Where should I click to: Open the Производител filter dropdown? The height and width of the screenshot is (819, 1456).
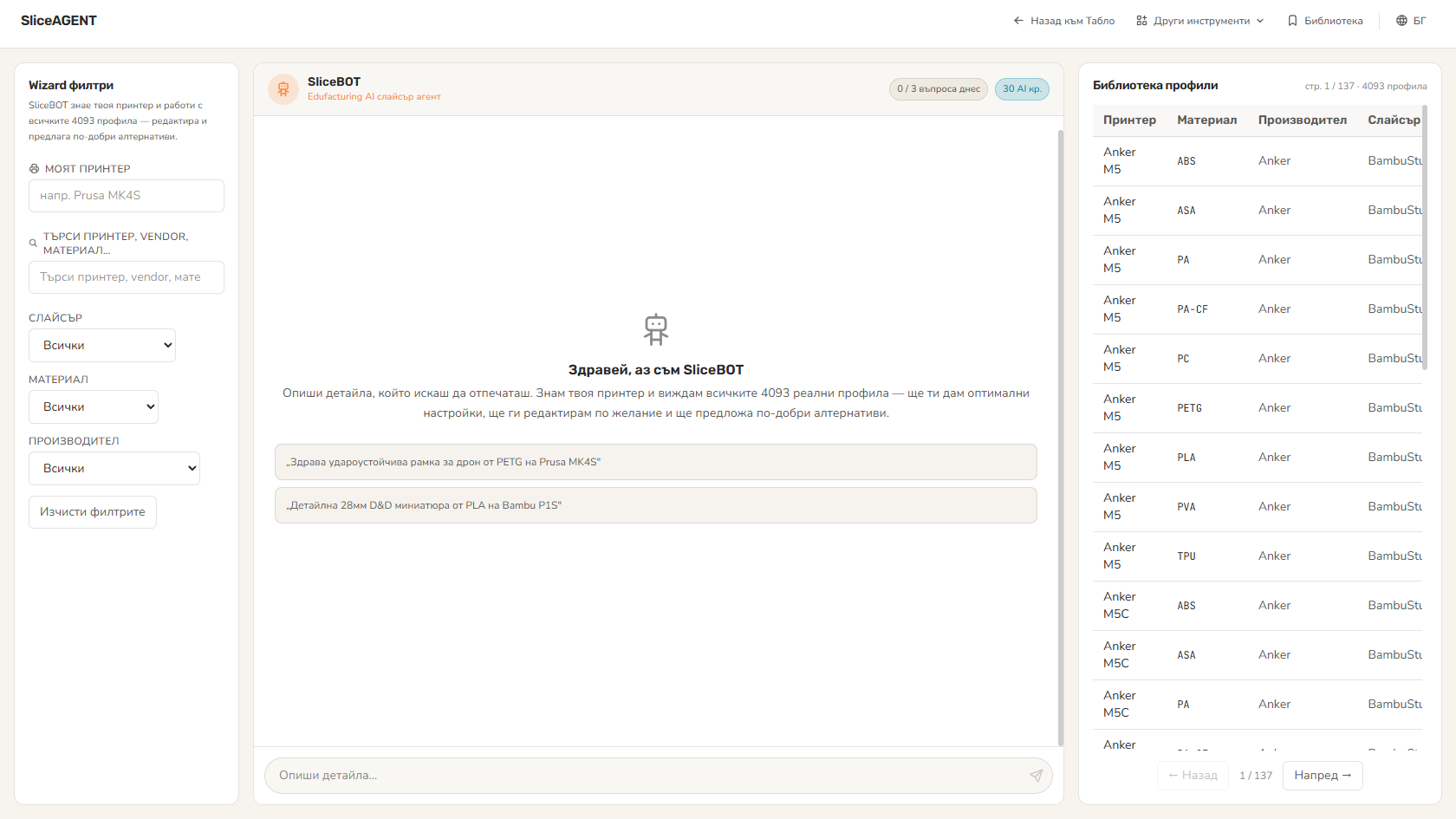114,468
